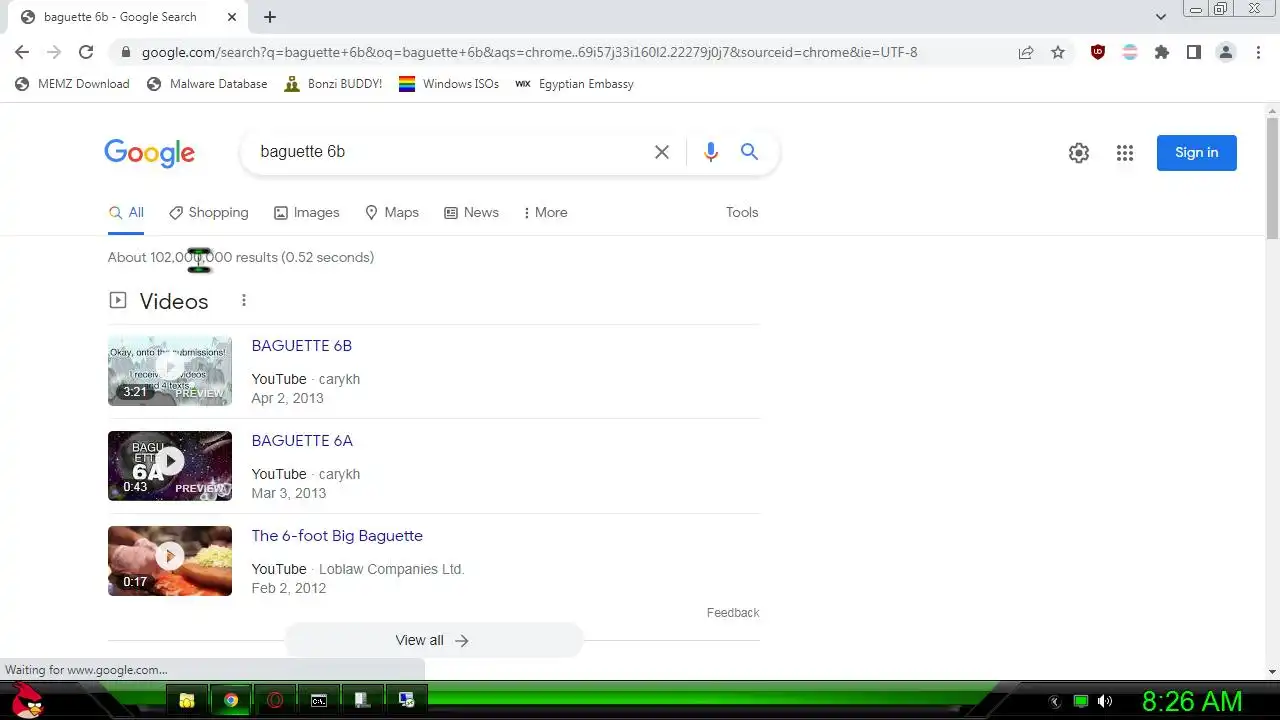
Task: Clear the search box text
Action: pyautogui.click(x=662, y=152)
